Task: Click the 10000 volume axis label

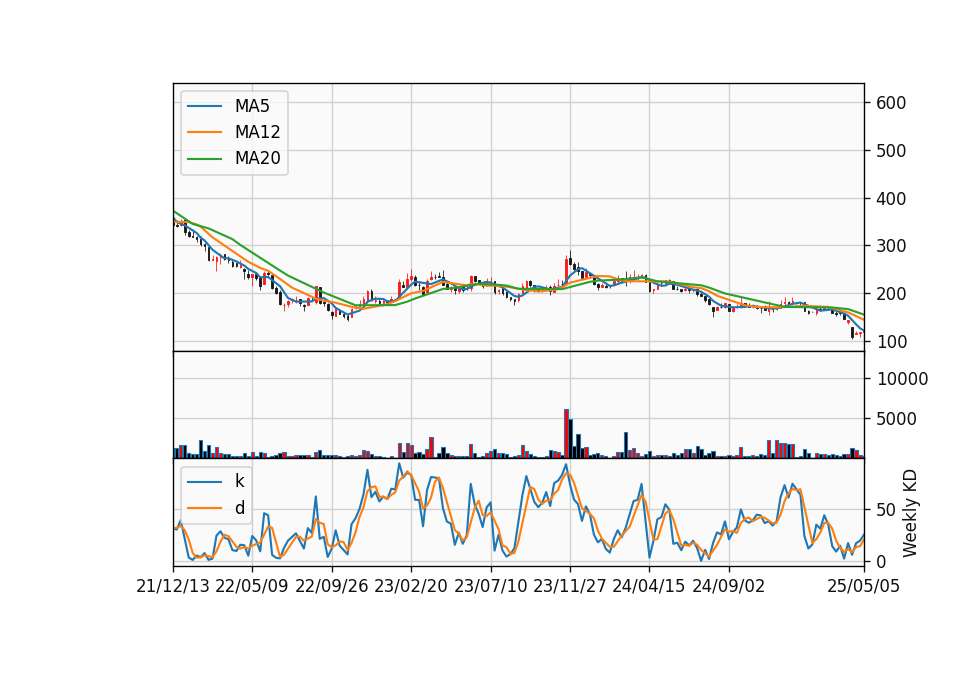Action: [x=902, y=379]
